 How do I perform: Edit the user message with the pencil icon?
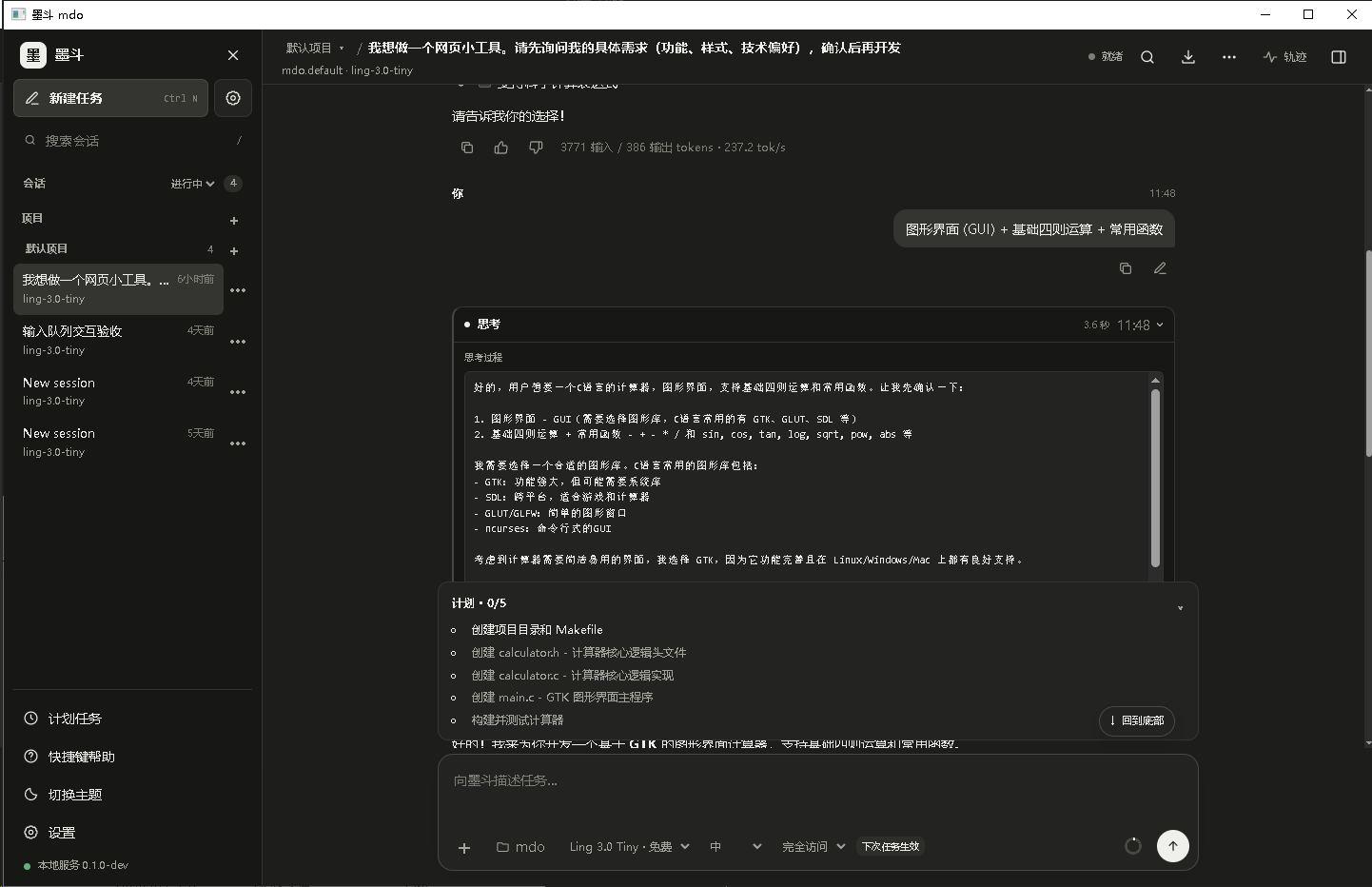(1160, 268)
